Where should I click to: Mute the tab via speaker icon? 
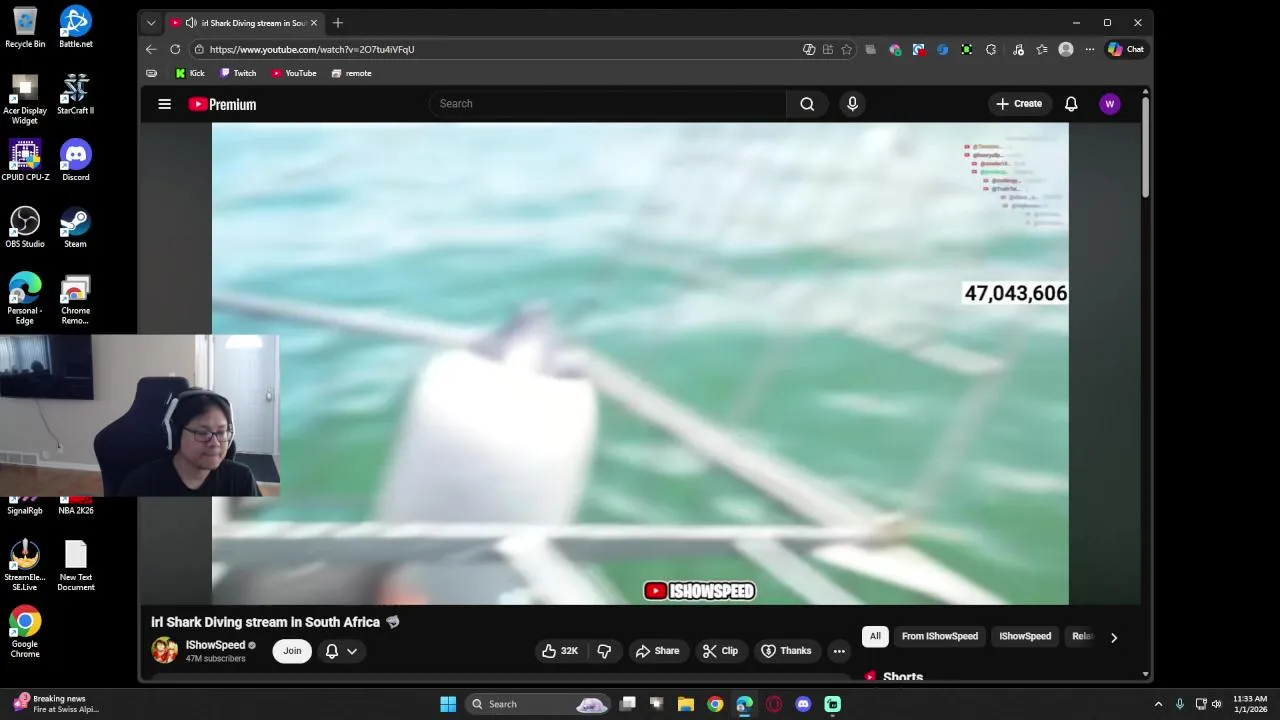coord(191,23)
